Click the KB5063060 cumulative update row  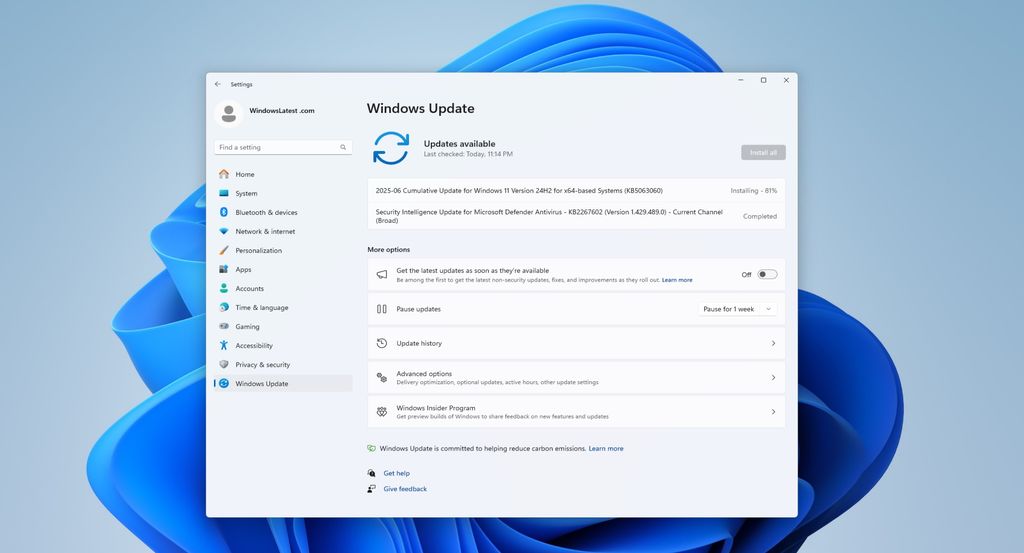tap(576, 191)
